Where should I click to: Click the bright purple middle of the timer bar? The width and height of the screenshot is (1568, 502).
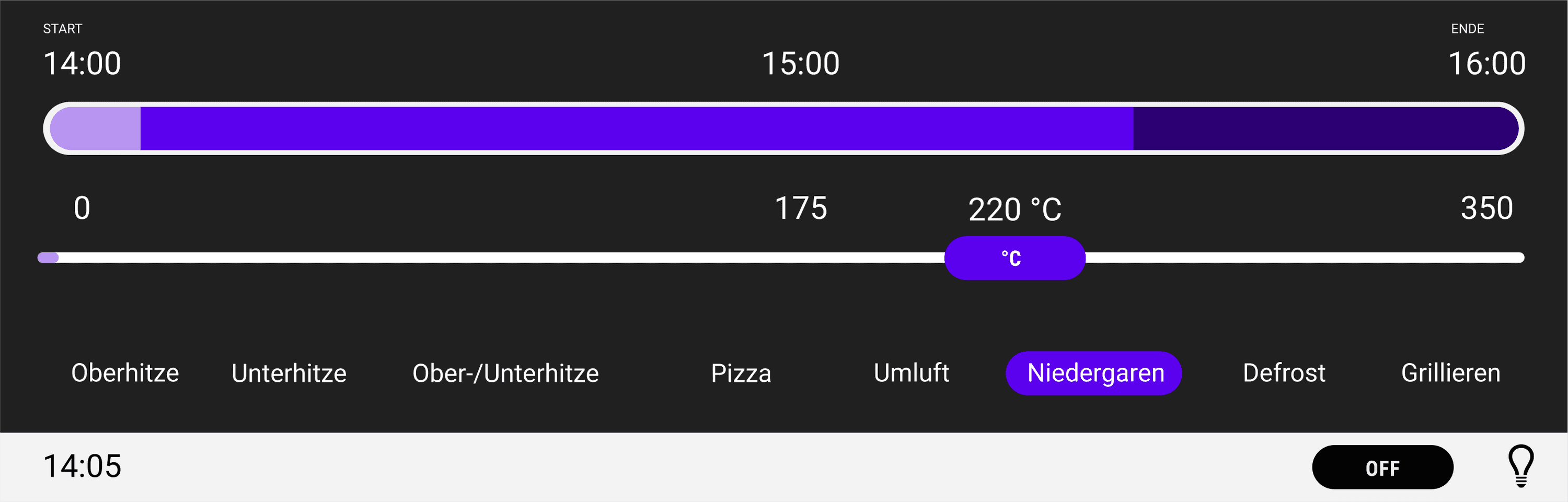(x=636, y=129)
